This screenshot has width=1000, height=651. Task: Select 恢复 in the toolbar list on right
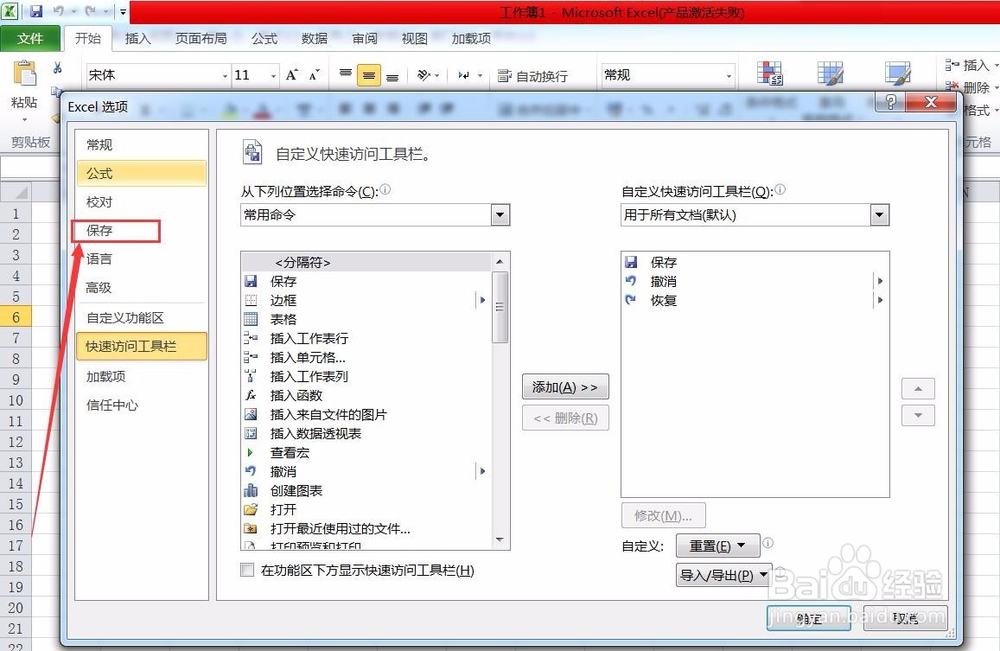(754, 300)
